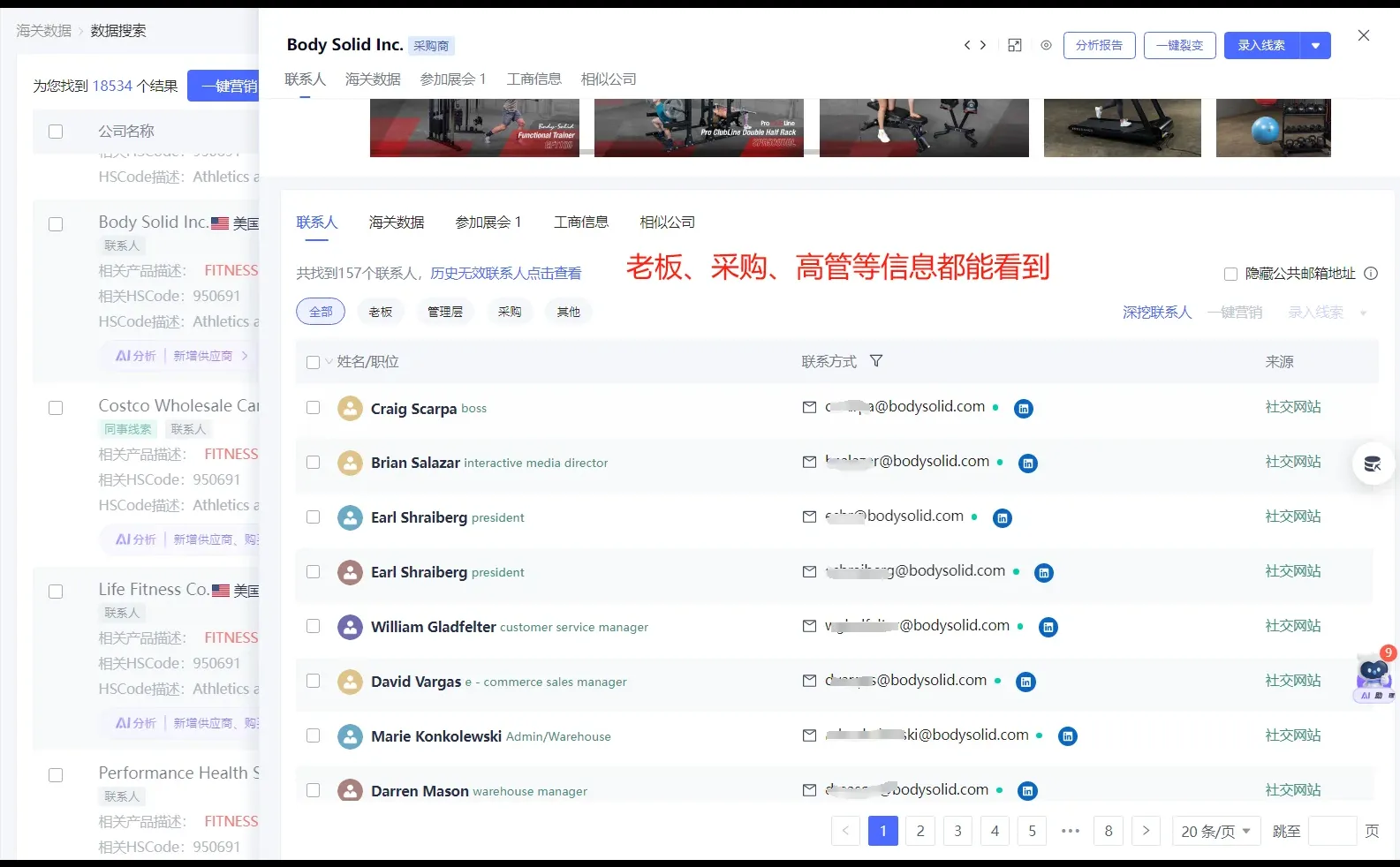1400x867 pixels.
Task: Click AI分析 under Costco Wholesale
Action: tap(135, 539)
